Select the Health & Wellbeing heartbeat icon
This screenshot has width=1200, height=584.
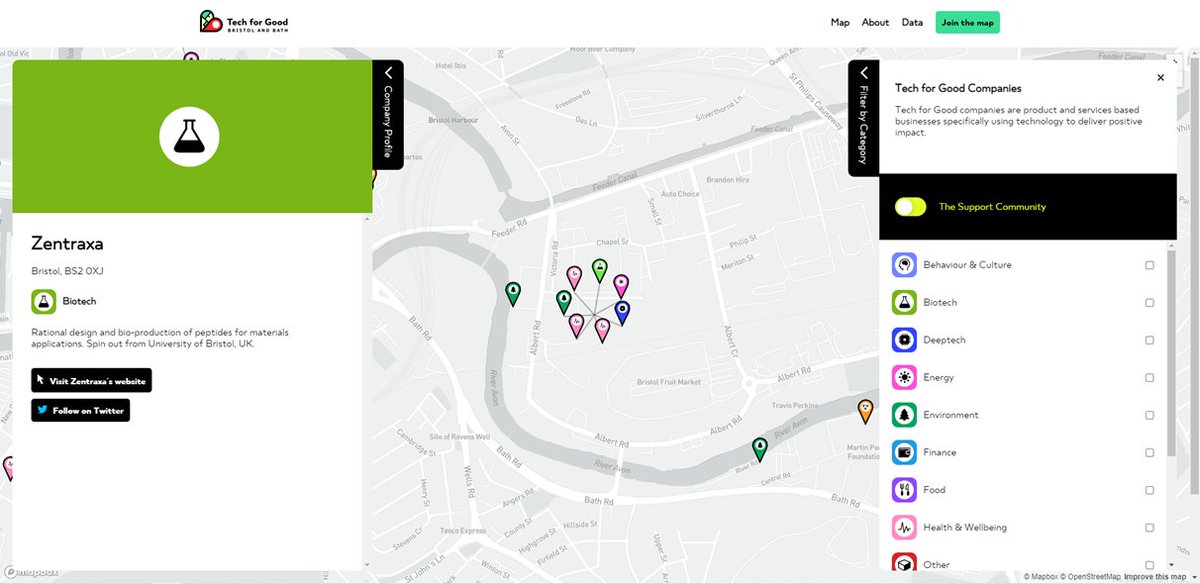tap(903, 527)
